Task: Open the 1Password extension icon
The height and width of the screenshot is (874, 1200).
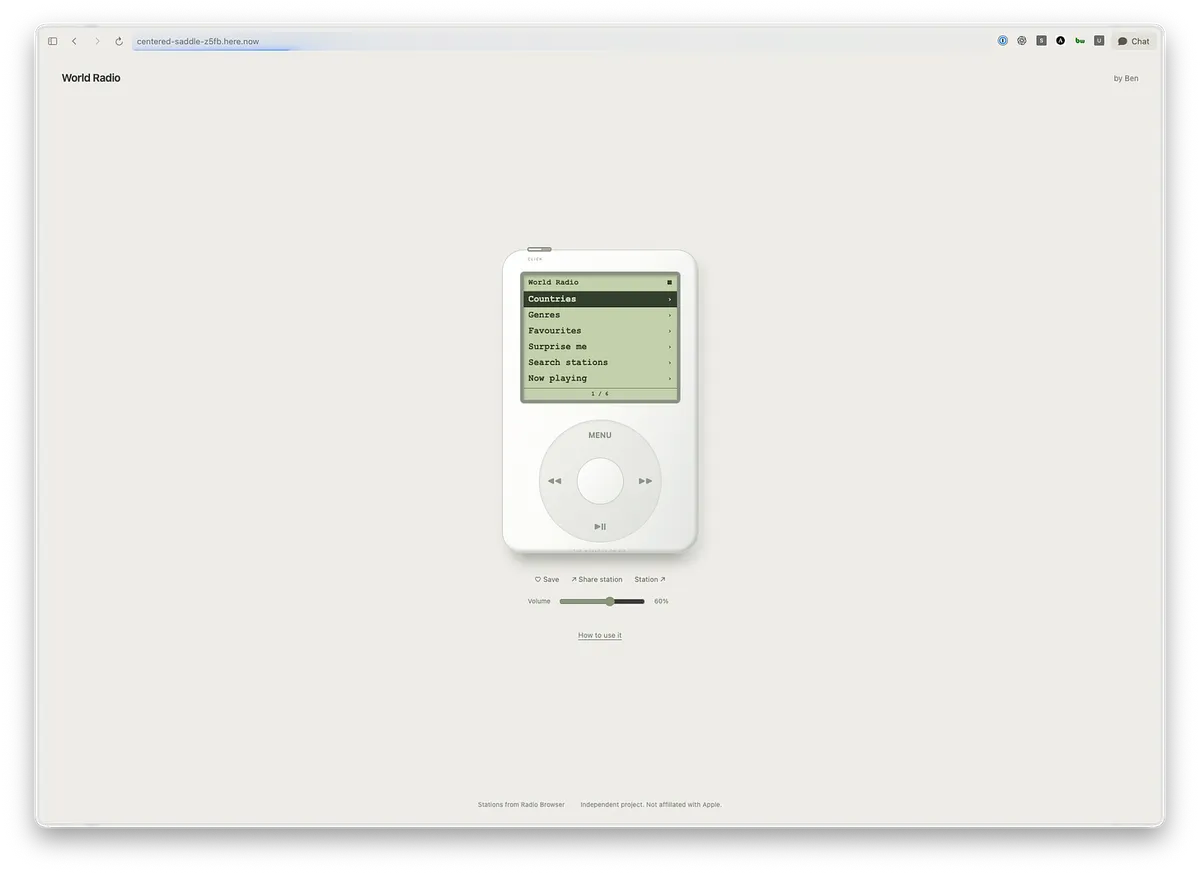Action: (x=1003, y=41)
